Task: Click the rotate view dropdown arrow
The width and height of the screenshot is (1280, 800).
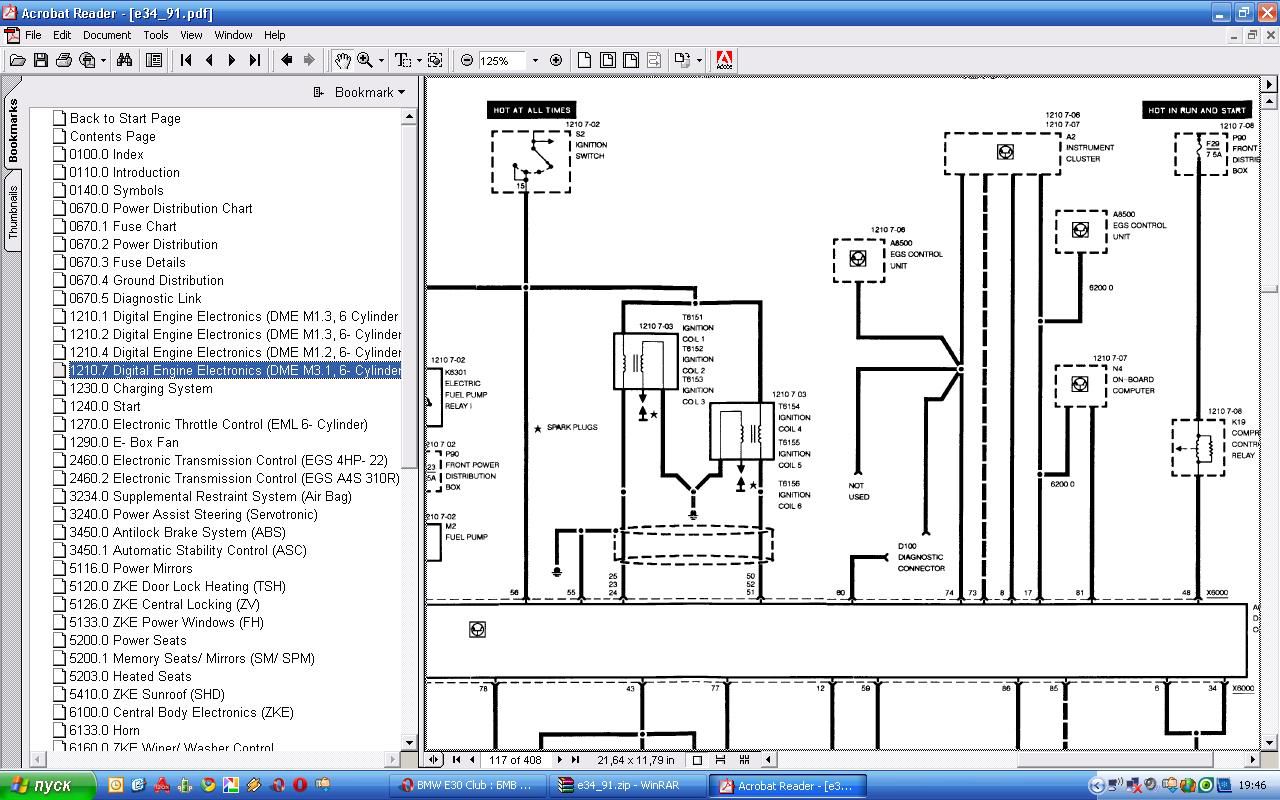Action: point(698,60)
